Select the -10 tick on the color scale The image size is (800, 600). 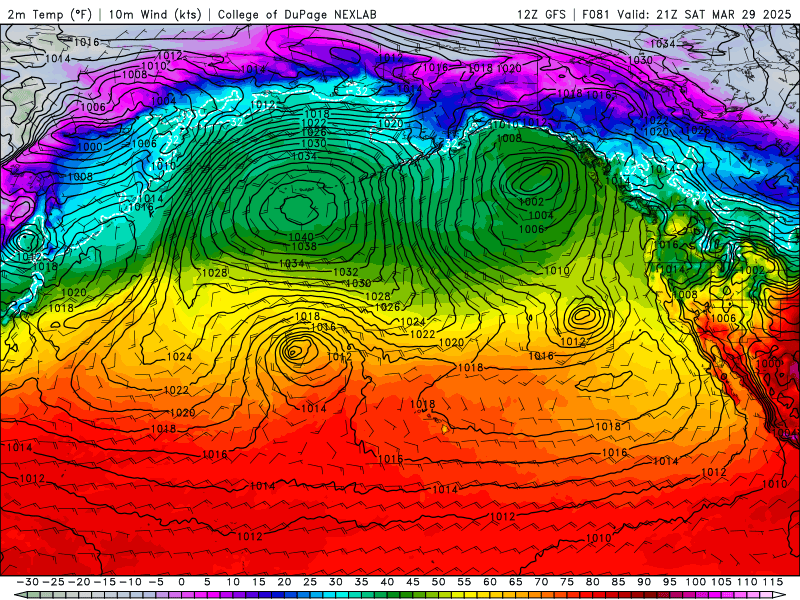tap(130, 582)
